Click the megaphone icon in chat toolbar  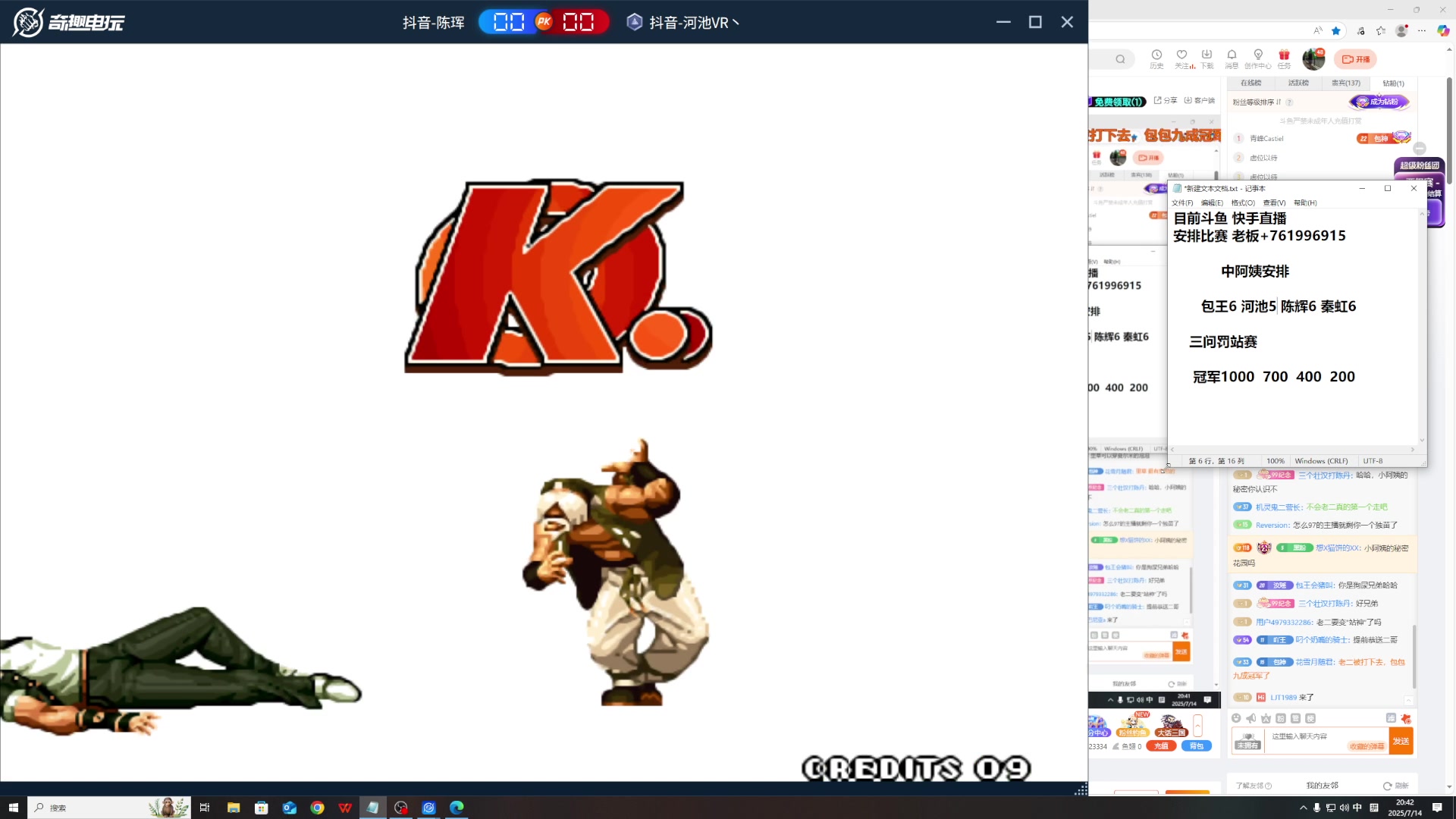[1251, 718]
